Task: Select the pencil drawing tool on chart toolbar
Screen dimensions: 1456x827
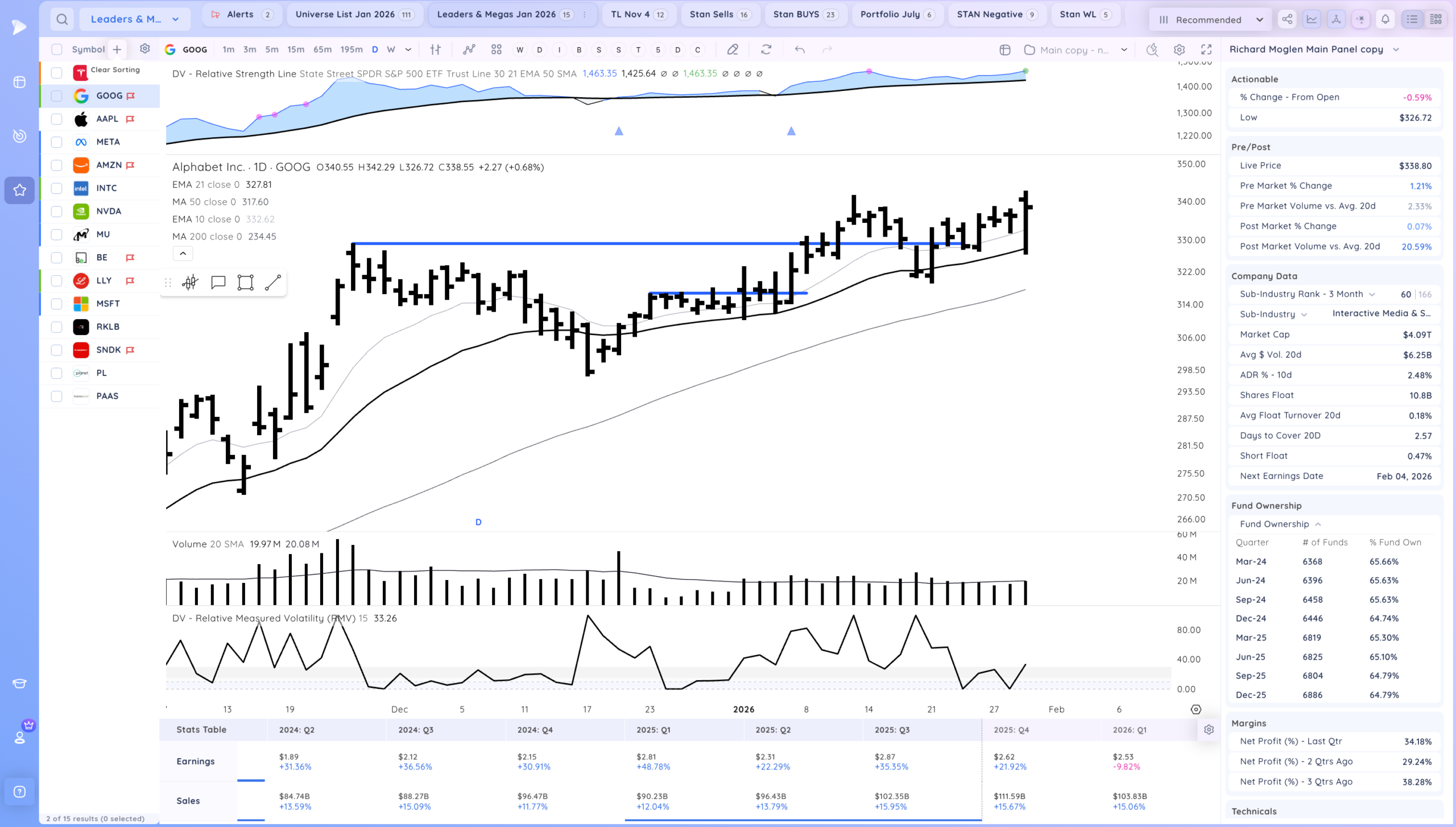Action: point(733,49)
